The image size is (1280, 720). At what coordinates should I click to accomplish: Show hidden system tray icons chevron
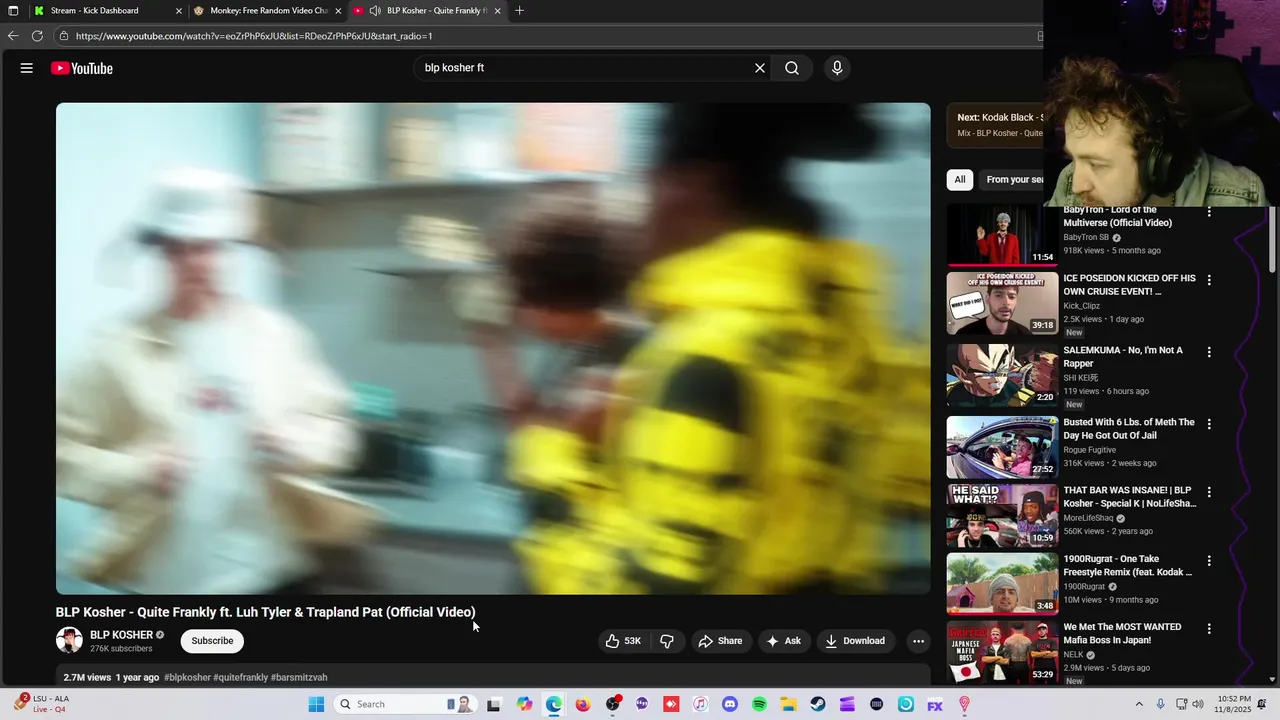[1139, 704]
